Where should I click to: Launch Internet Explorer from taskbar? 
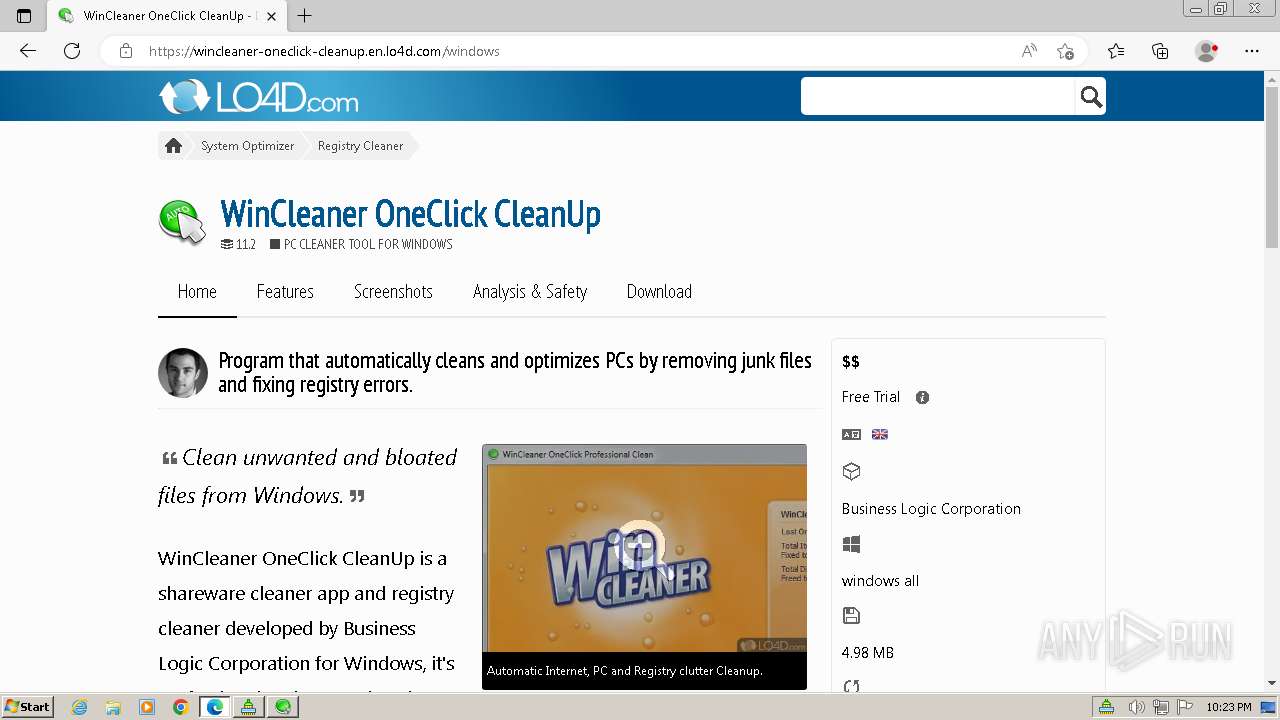[x=80, y=707]
